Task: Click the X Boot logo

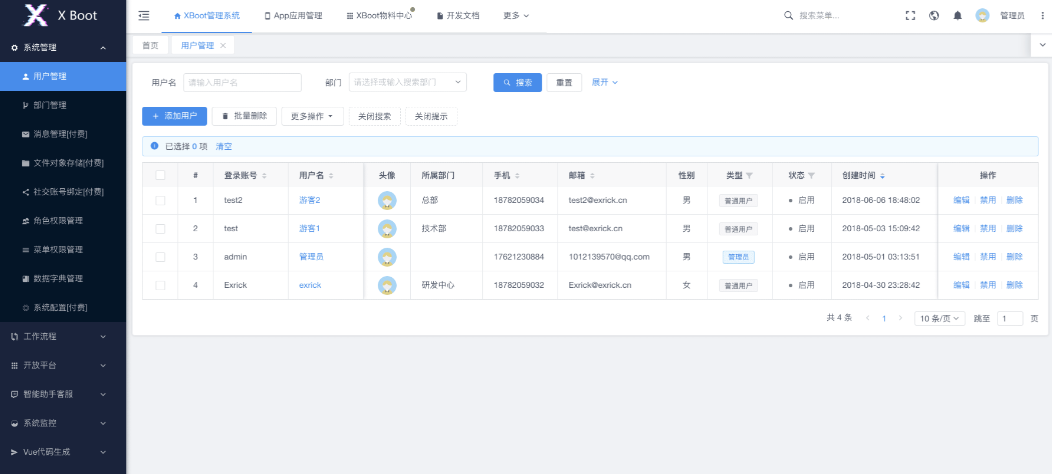Action: click(x=61, y=15)
